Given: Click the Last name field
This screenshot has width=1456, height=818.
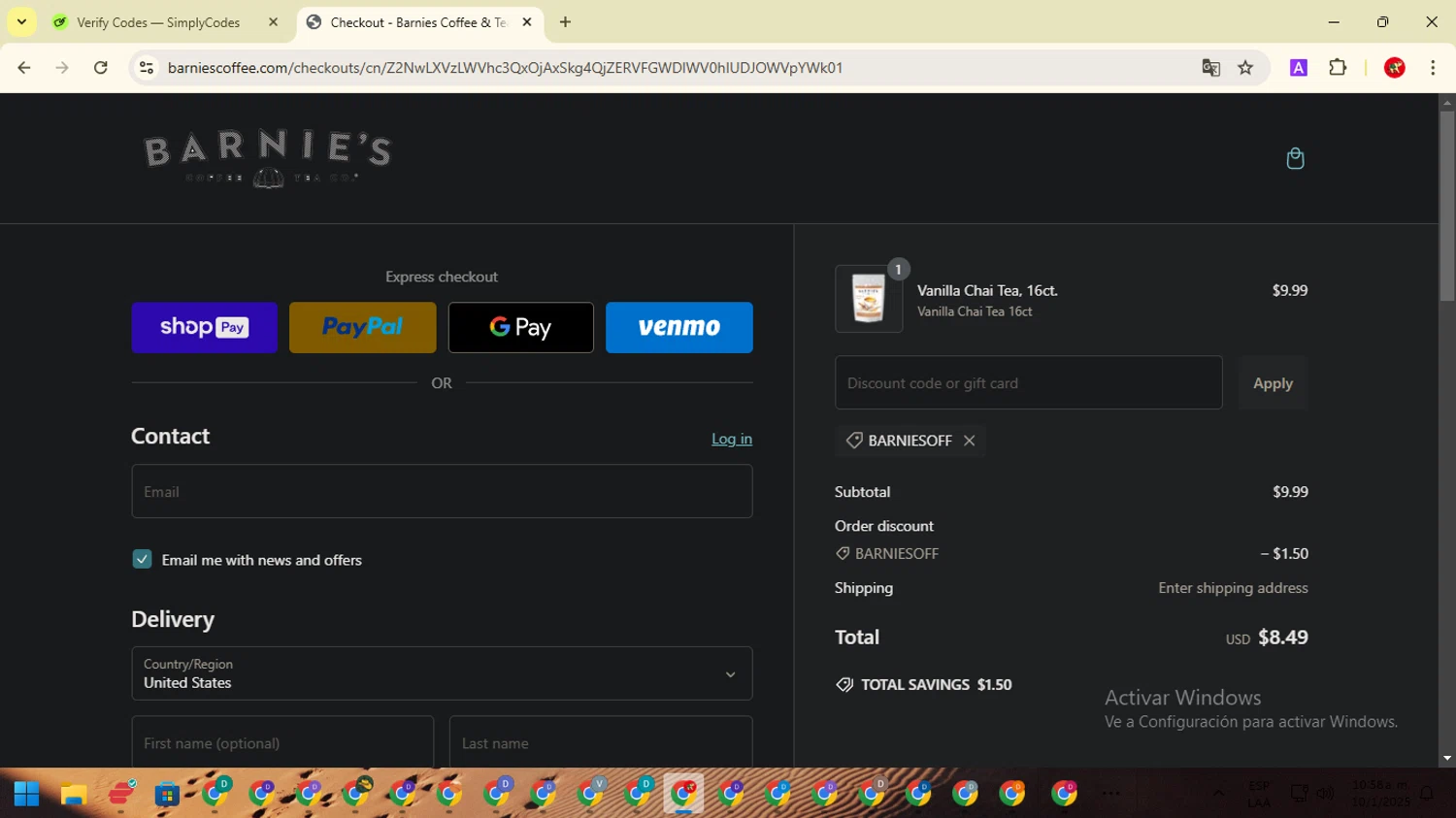Looking at the screenshot, I should (601, 742).
